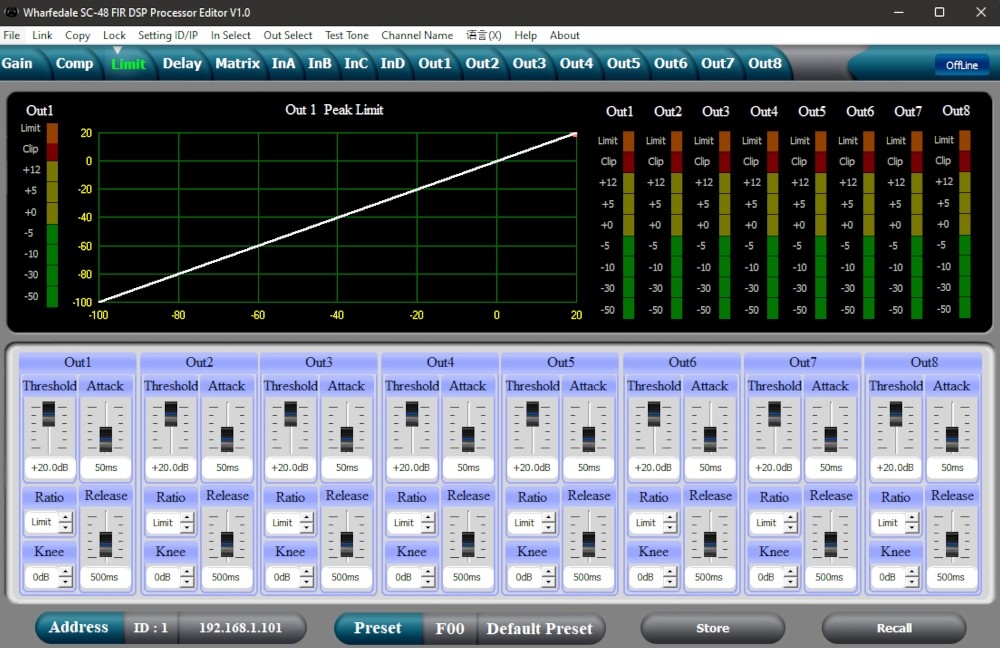
Task: Click the Preset button
Action: pyautogui.click(x=378, y=628)
